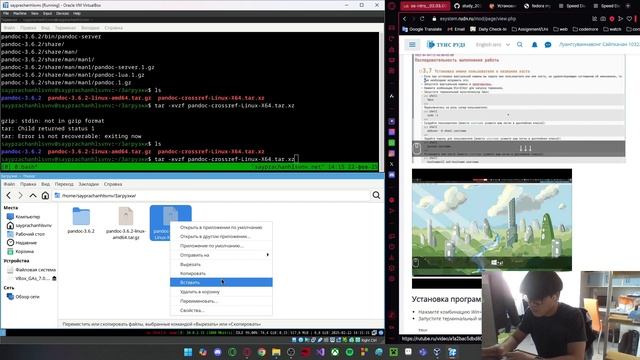Open the site search magnifier icon
The width and height of the screenshot is (640, 360).
click(520, 44)
